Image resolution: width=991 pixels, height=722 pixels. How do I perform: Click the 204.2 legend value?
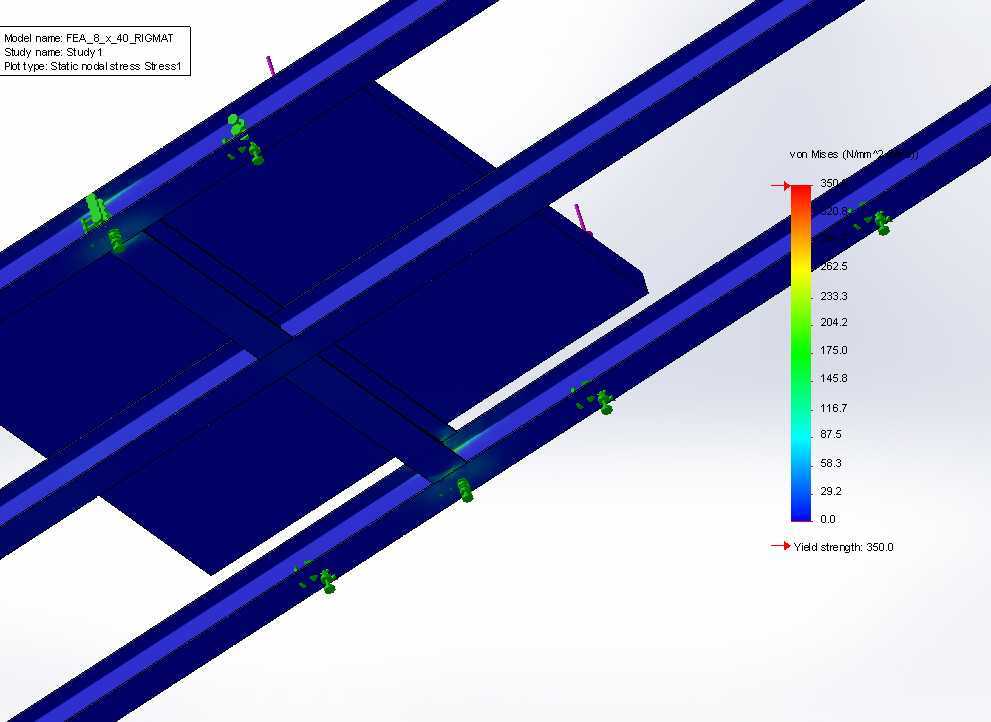(834, 322)
